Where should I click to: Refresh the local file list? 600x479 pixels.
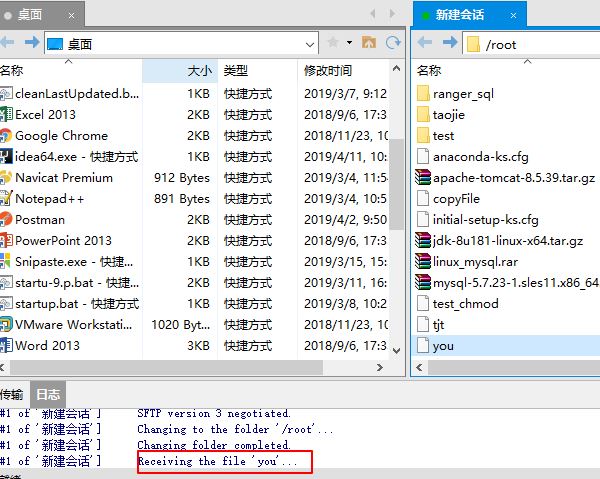coord(393,43)
